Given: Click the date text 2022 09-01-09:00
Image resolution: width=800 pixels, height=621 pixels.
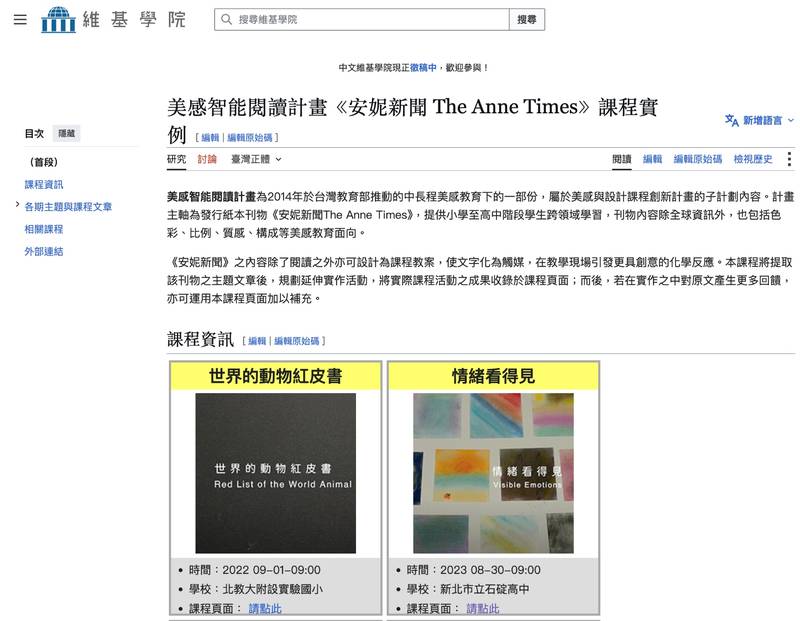Looking at the screenshot, I should [271, 570].
